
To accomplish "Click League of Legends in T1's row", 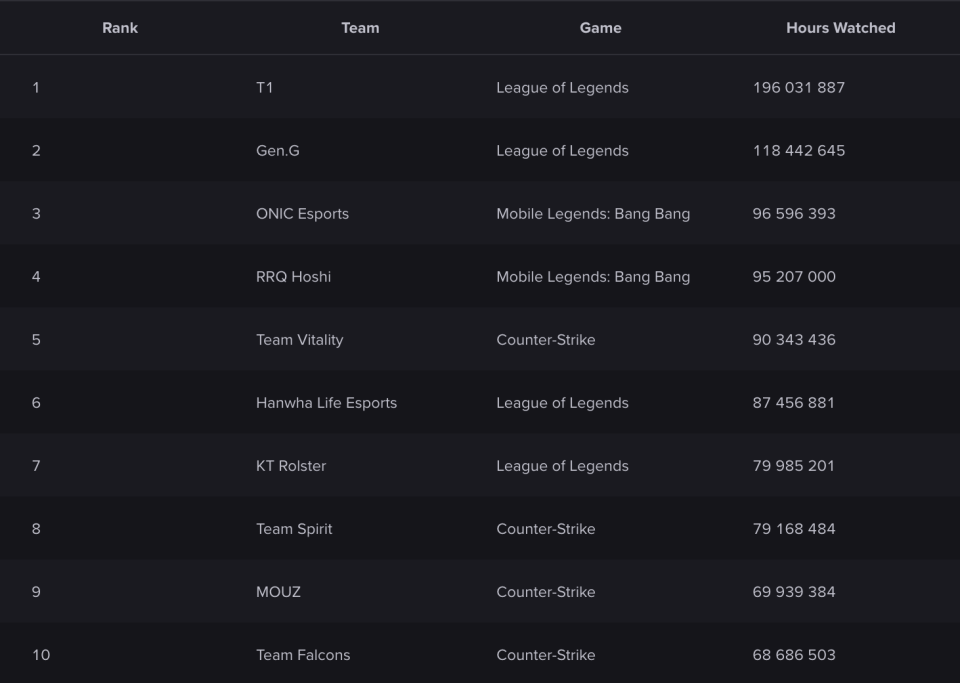I will [x=562, y=88].
